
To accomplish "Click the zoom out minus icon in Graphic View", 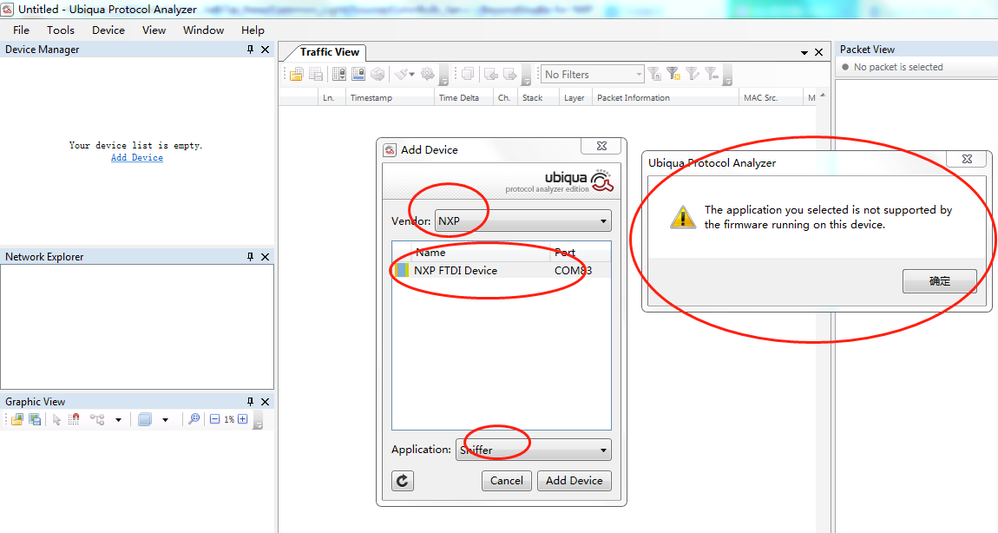I will [214, 419].
